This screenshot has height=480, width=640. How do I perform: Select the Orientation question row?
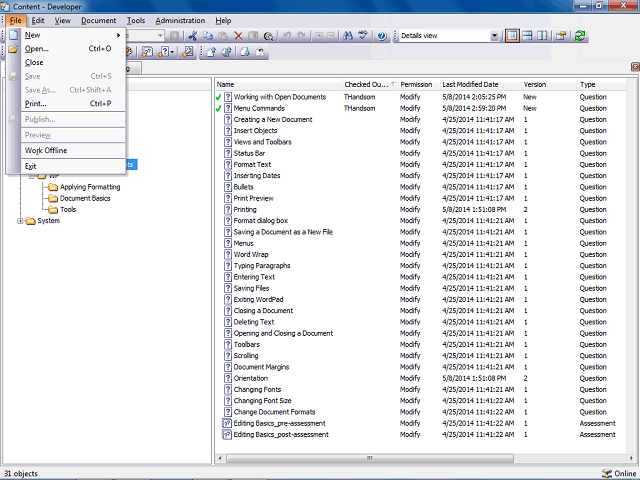[420, 378]
